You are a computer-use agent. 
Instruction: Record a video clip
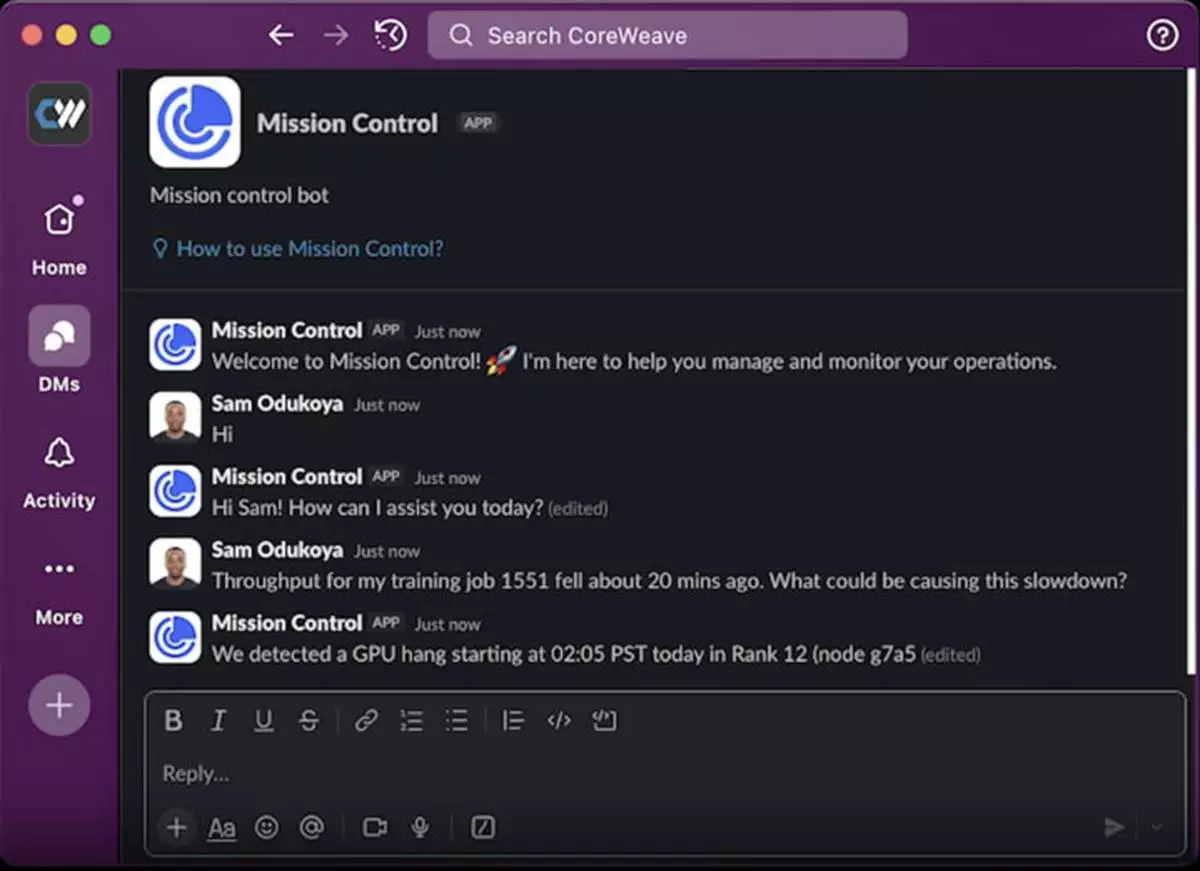375,827
